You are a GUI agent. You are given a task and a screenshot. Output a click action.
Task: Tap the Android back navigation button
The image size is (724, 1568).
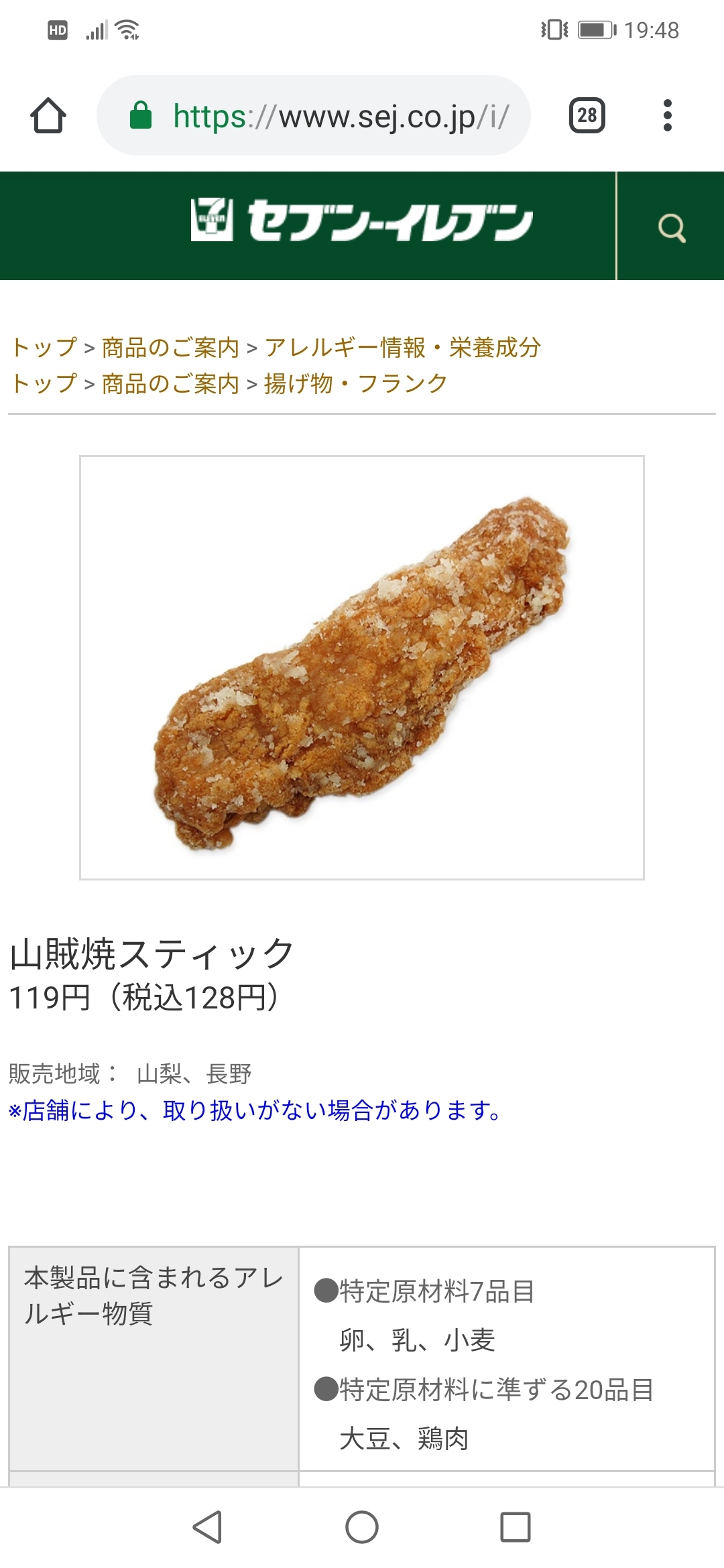[207, 1527]
